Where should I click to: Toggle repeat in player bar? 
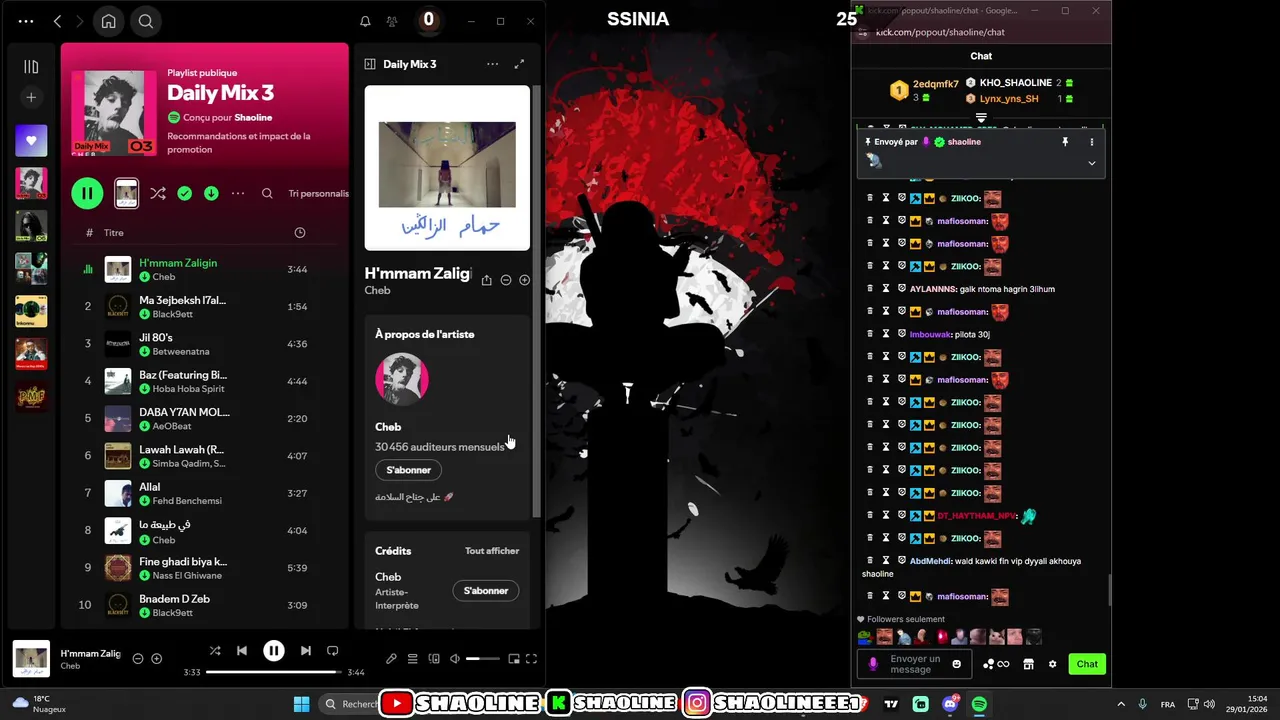click(333, 650)
